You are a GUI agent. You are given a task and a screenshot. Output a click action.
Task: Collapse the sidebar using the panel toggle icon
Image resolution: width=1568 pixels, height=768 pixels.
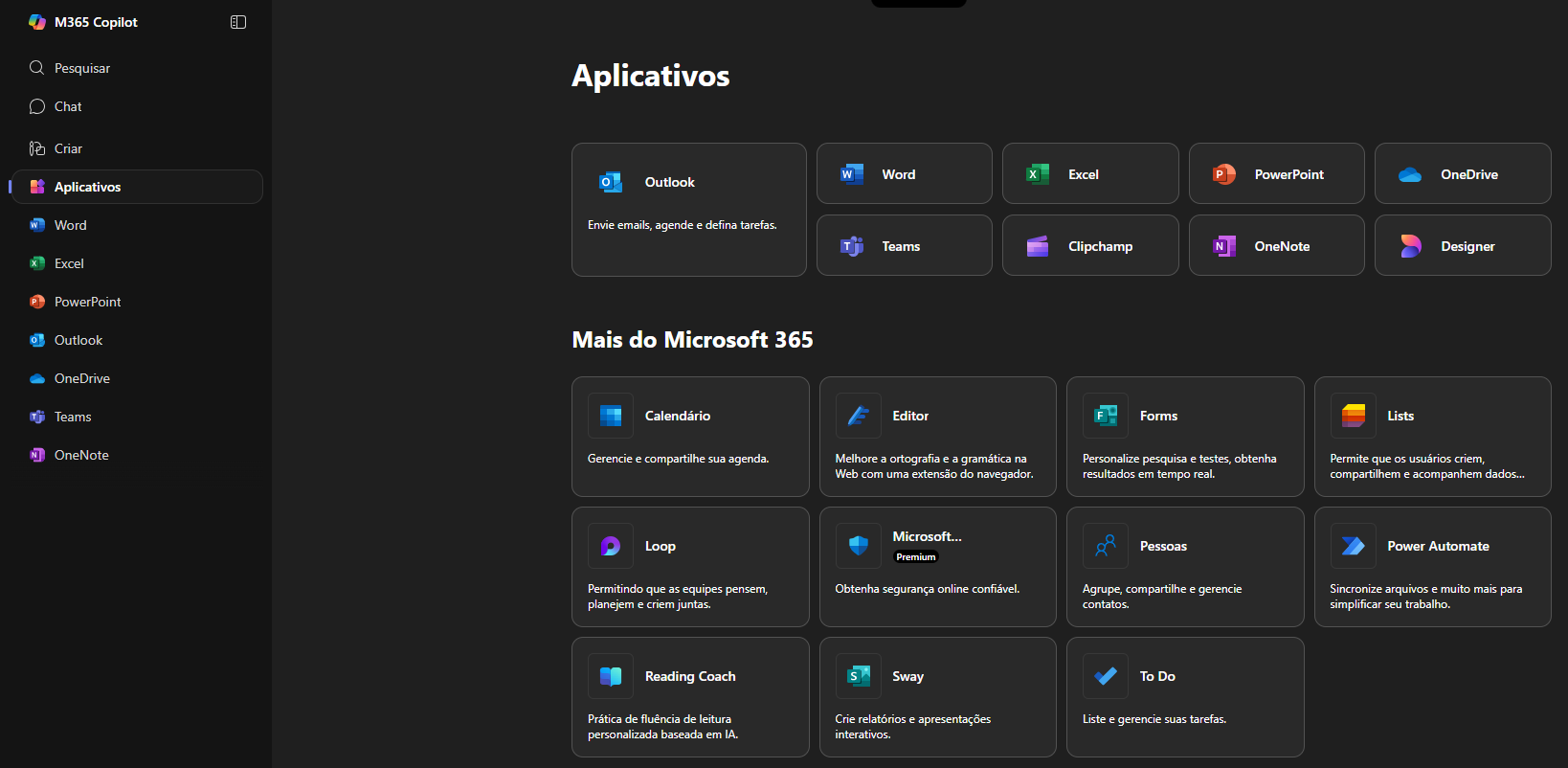pyautogui.click(x=238, y=22)
